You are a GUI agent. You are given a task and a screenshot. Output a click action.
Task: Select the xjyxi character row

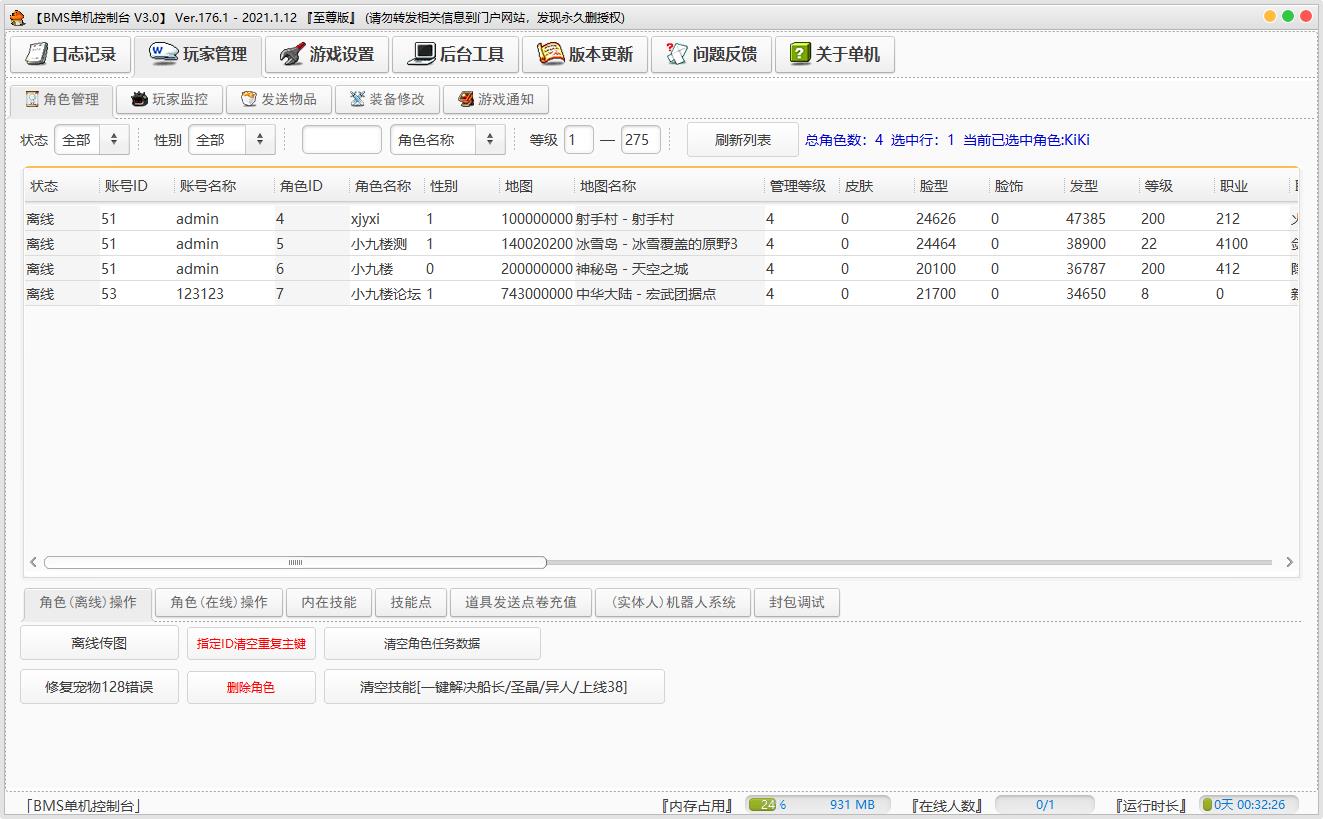tap(365, 219)
